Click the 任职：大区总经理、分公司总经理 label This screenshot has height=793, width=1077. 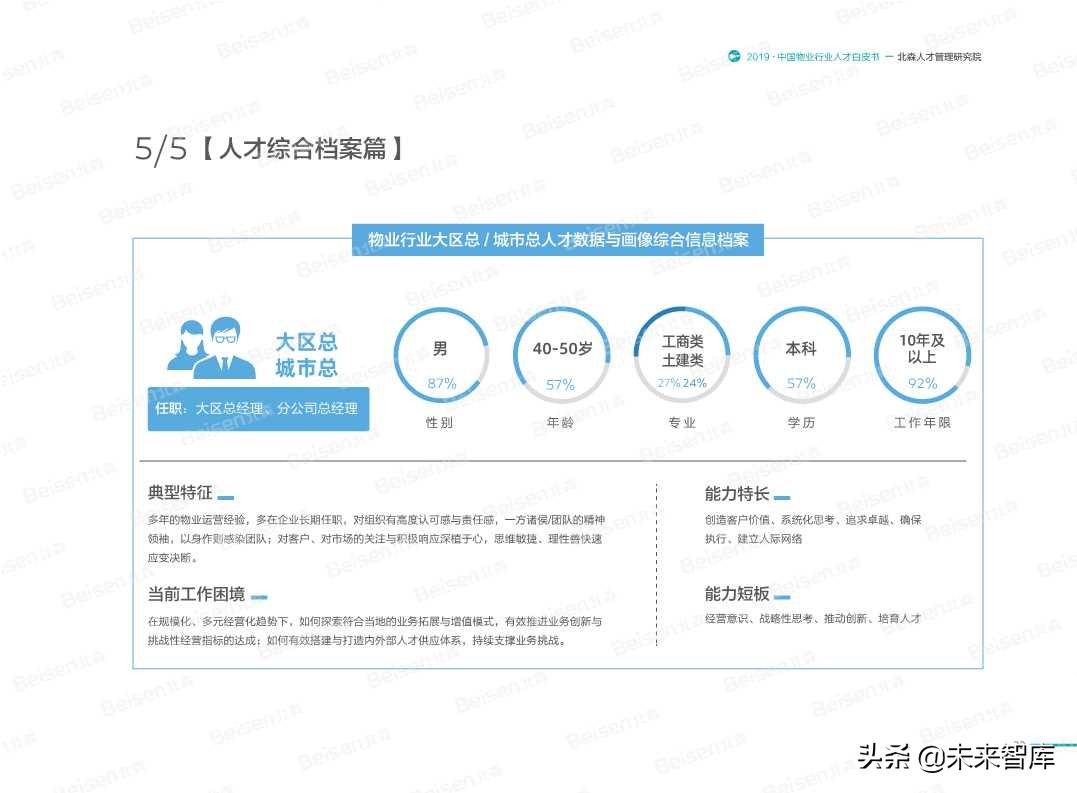(258, 409)
